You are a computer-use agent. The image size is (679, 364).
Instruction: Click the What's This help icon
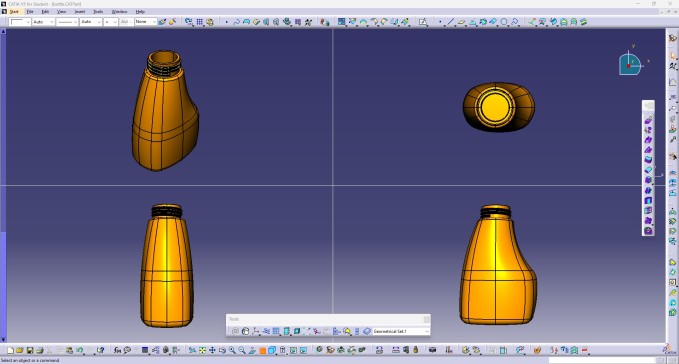coord(100,350)
